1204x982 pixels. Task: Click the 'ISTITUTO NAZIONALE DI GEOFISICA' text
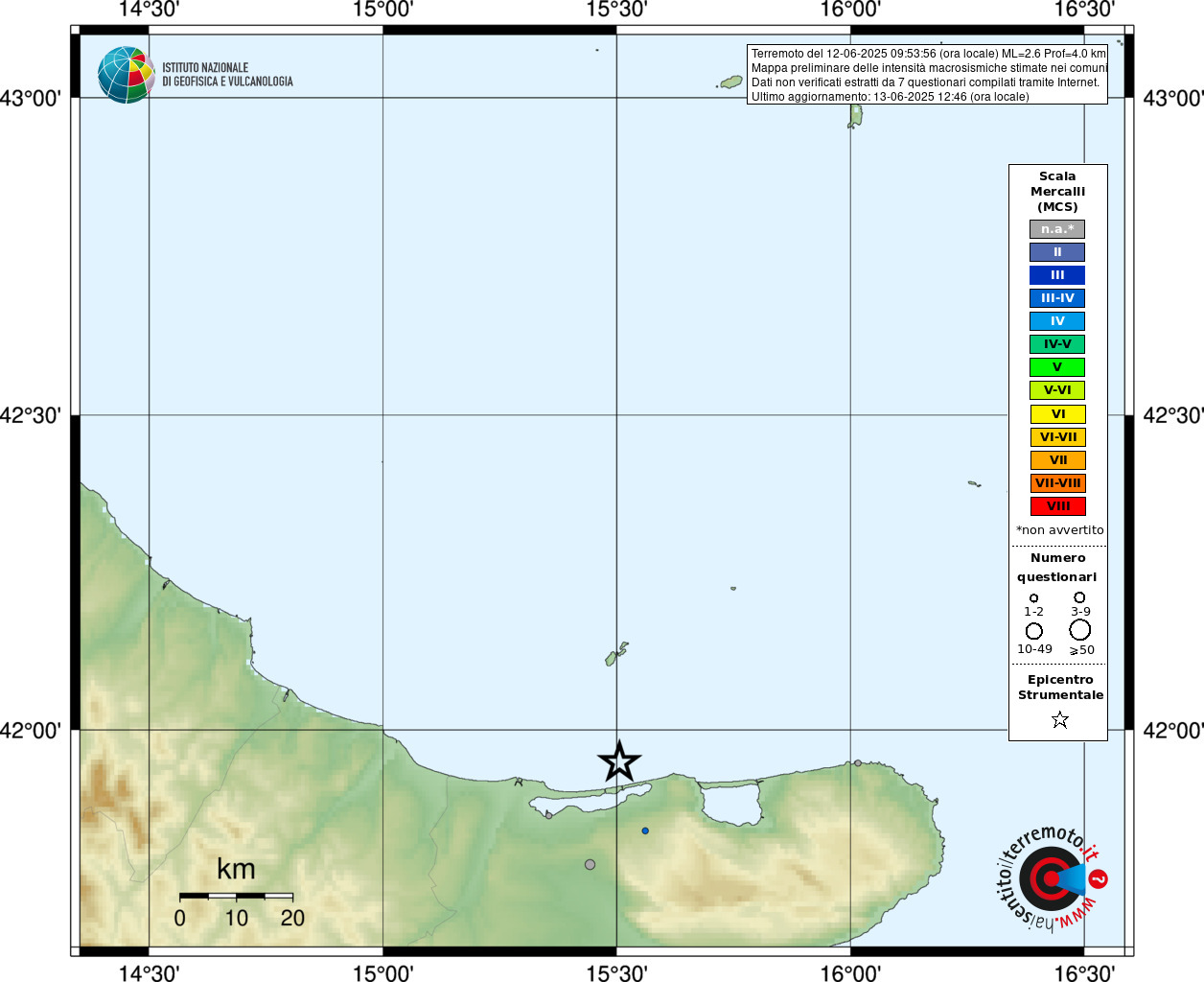click(x=227, y=75)
